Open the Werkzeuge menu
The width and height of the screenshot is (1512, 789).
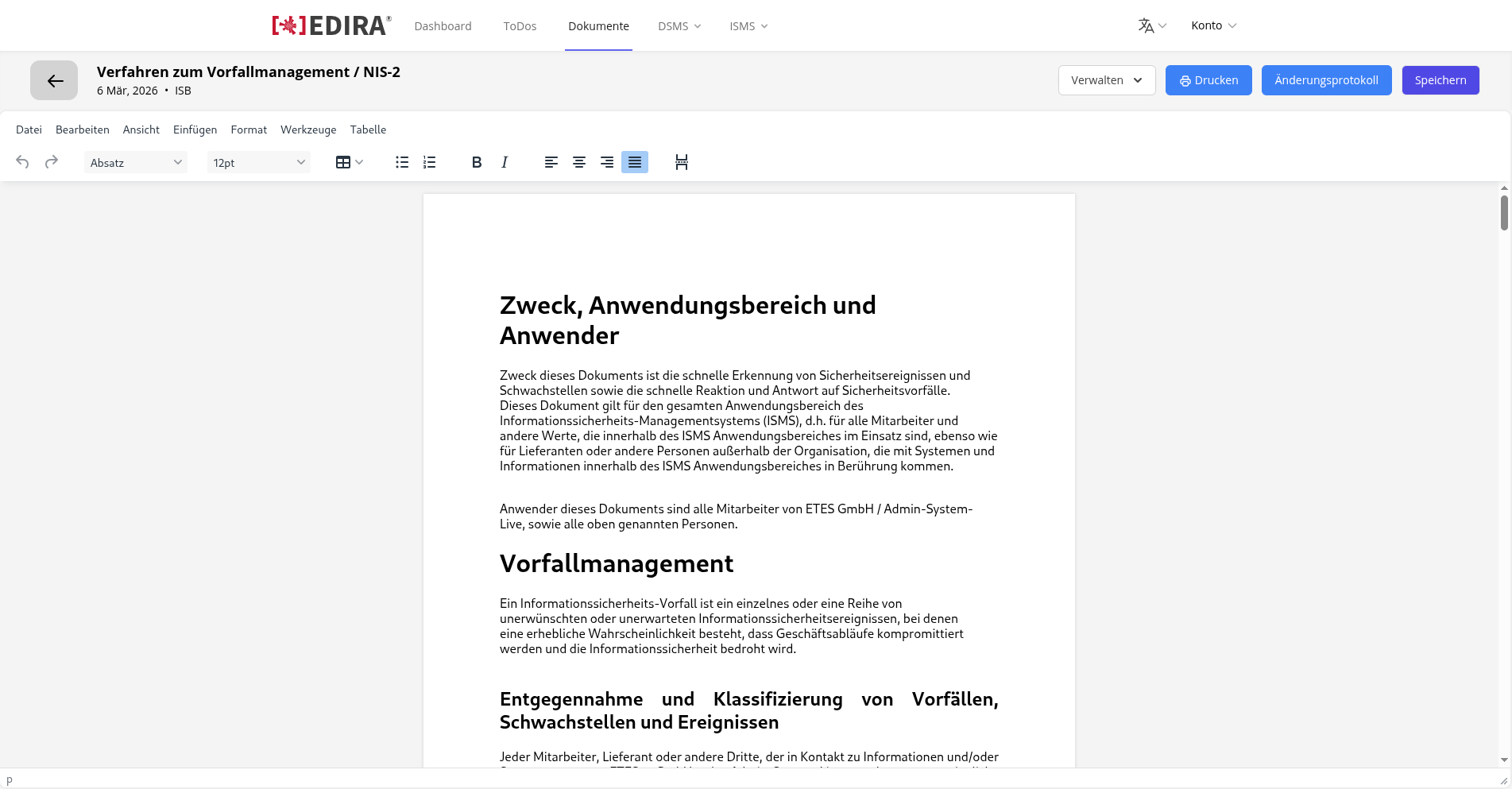coord(308,130)
